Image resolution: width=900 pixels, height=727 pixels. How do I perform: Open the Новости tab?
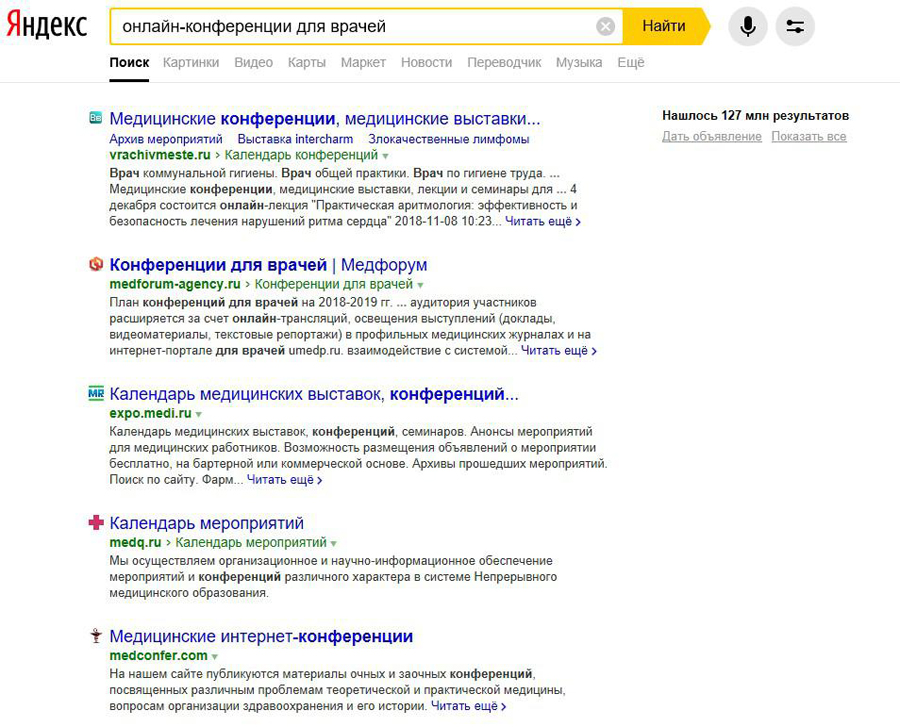tap(426, 62)
